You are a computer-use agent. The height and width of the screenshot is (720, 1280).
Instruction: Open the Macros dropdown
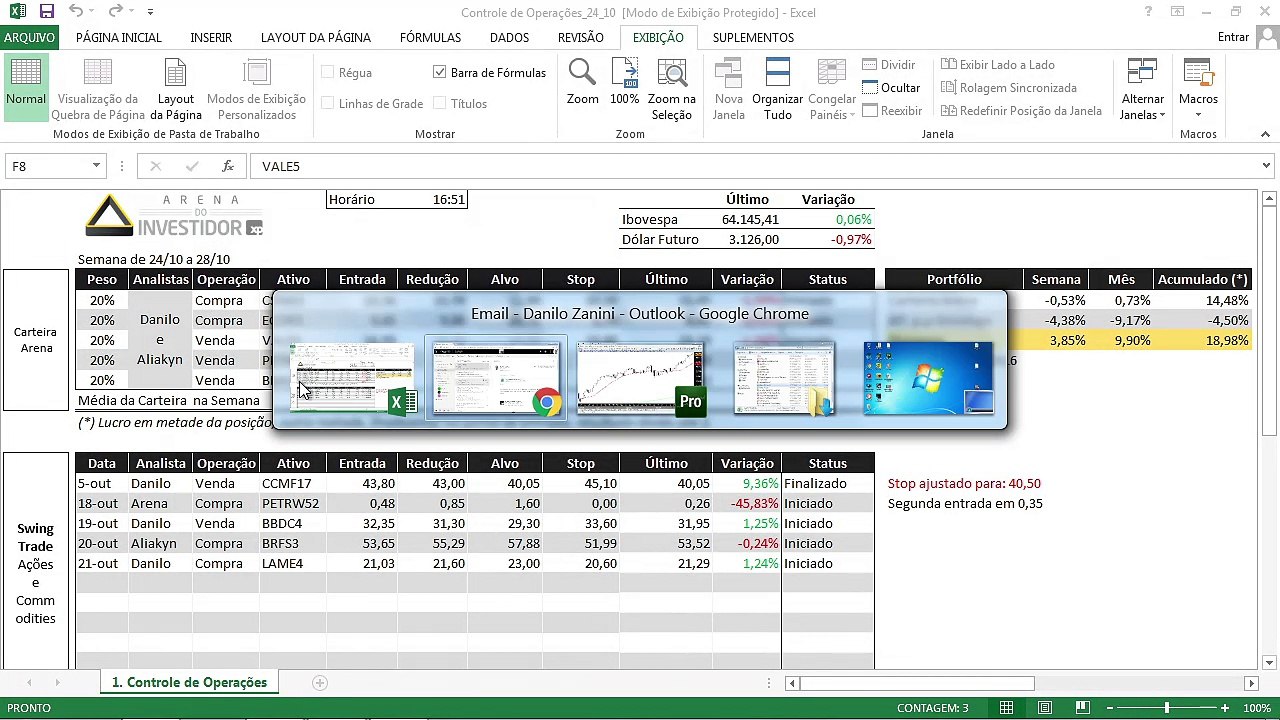coord(1198,88)
